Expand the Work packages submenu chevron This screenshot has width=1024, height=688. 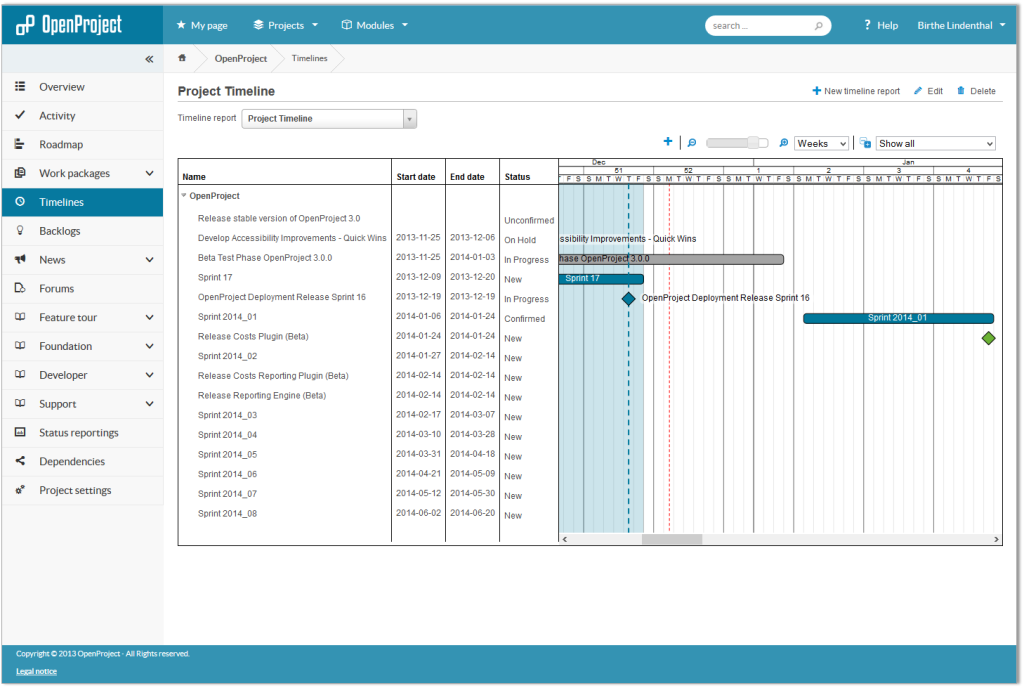(150, 173)
